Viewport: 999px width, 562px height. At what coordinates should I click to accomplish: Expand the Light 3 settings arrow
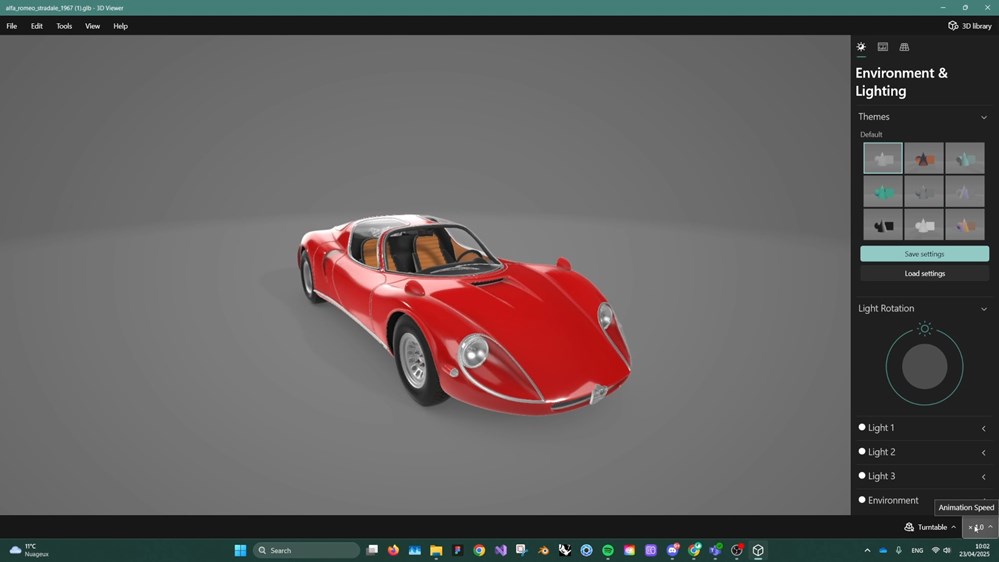[984, 477]
